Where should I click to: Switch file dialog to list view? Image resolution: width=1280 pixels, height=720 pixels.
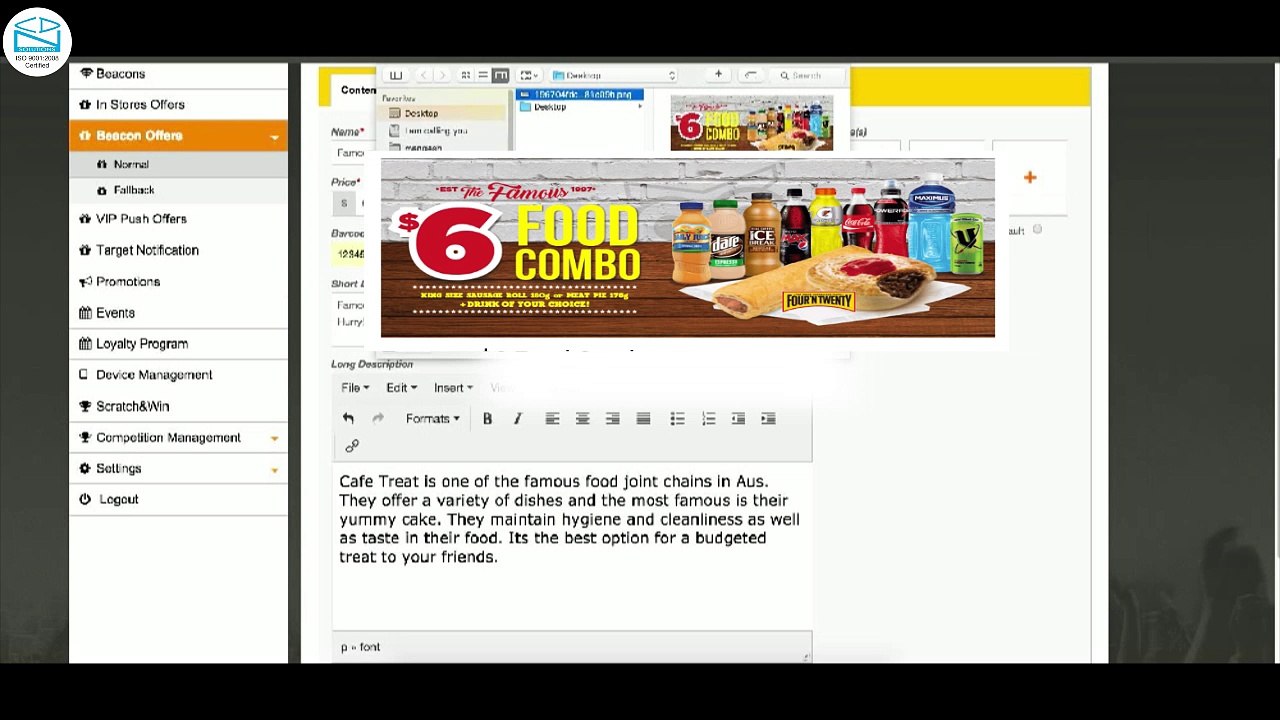click(x=482, y=75)
